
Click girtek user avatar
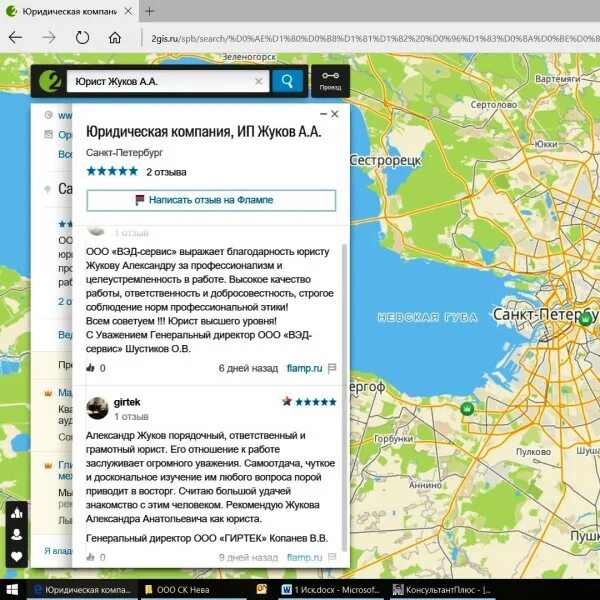97,408
